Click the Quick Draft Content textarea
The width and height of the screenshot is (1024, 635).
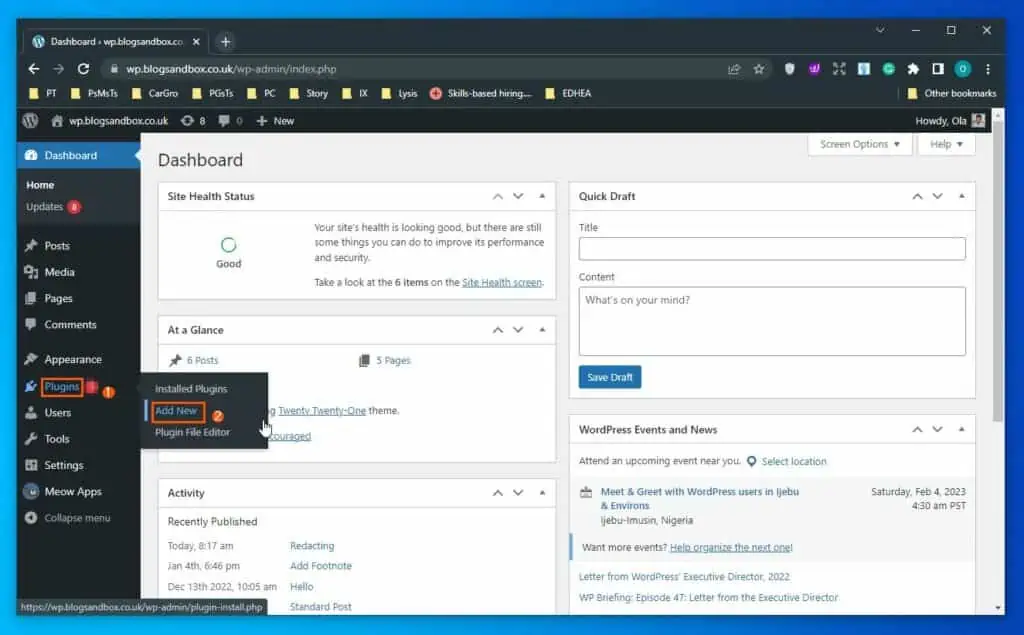tap(772, 321)
